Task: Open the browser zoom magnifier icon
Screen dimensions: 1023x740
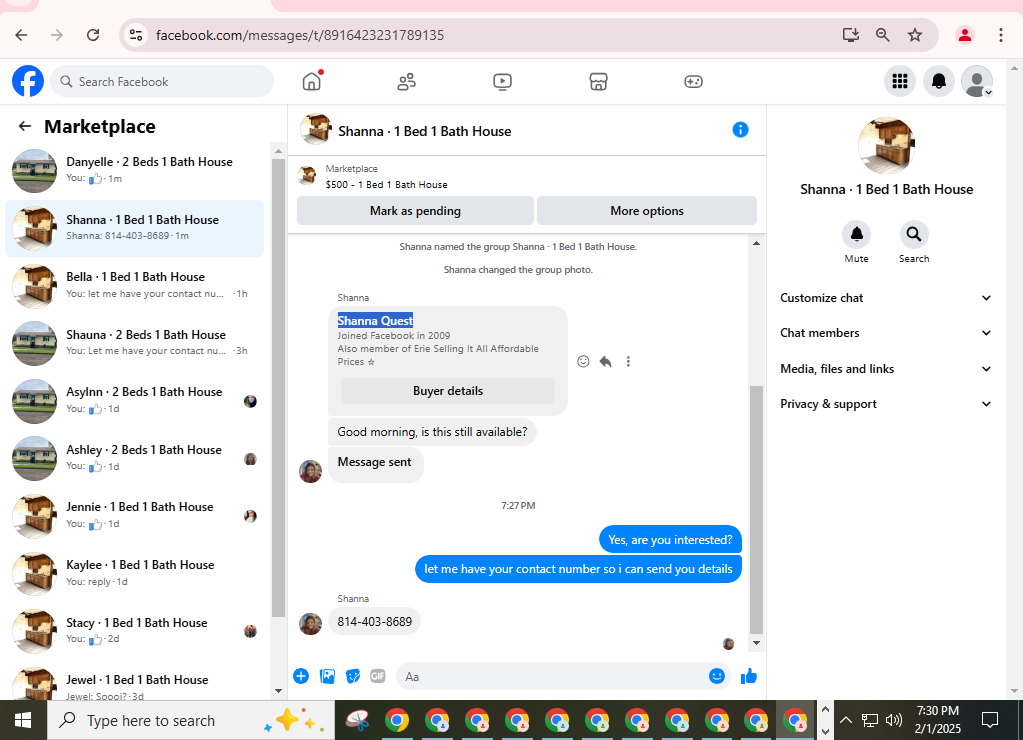Action: pos(882,35)
